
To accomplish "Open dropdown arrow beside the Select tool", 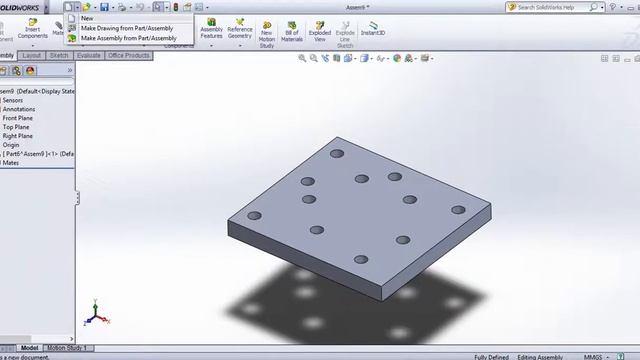I will pyautogui.click(x=167, y=7).
